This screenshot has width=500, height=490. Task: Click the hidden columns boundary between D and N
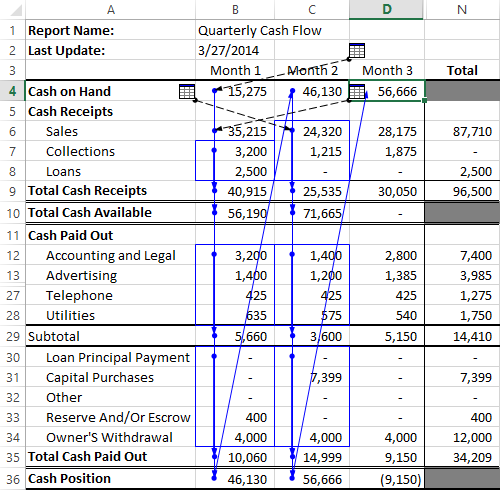point(424,10)
